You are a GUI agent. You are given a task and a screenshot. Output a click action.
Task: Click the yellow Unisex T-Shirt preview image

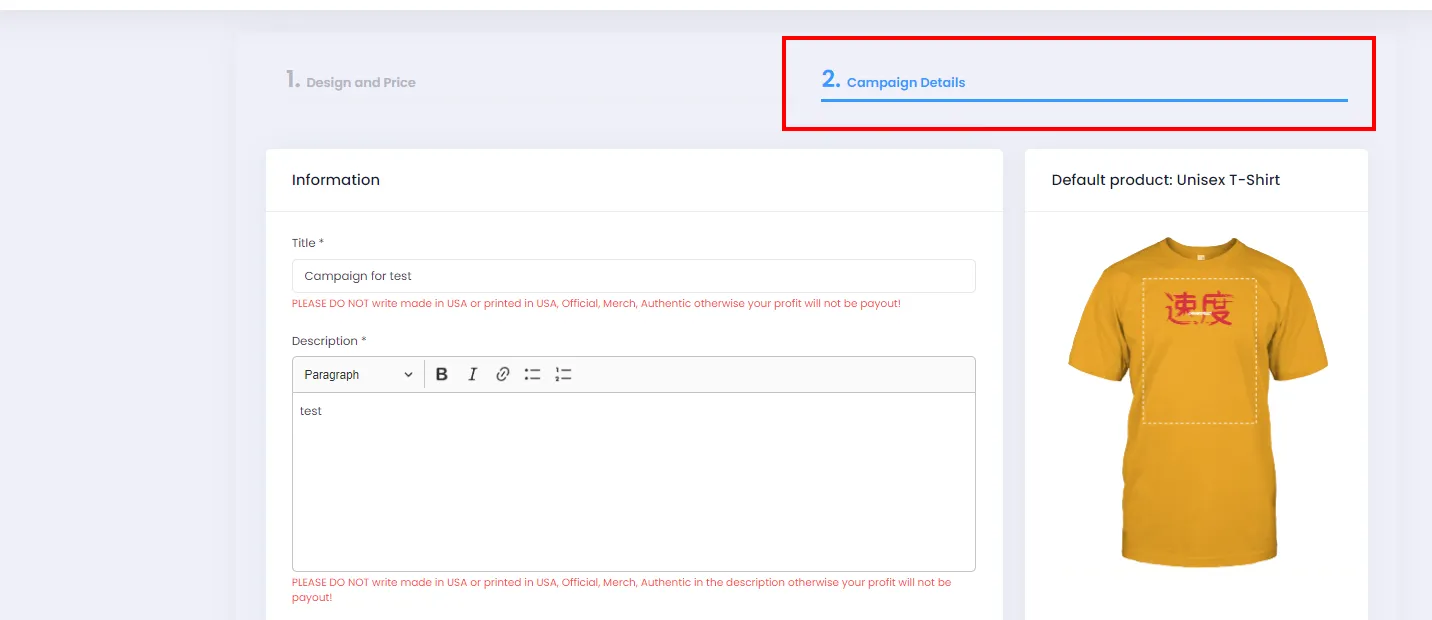pos(1198,401)
